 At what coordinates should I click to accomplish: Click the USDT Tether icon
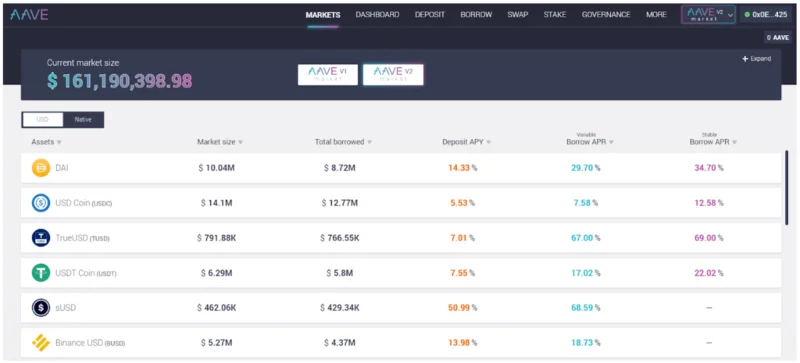point(41,273)
